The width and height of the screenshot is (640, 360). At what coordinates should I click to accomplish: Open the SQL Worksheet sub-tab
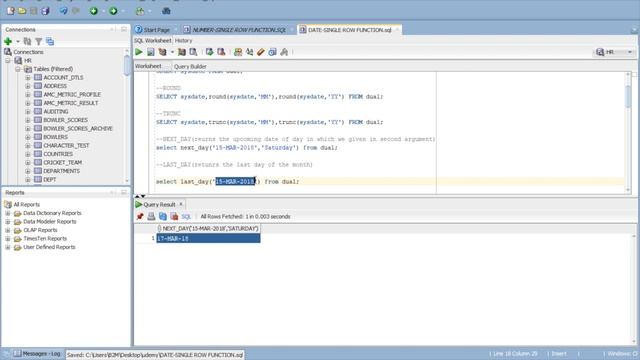tap(153, 40)
